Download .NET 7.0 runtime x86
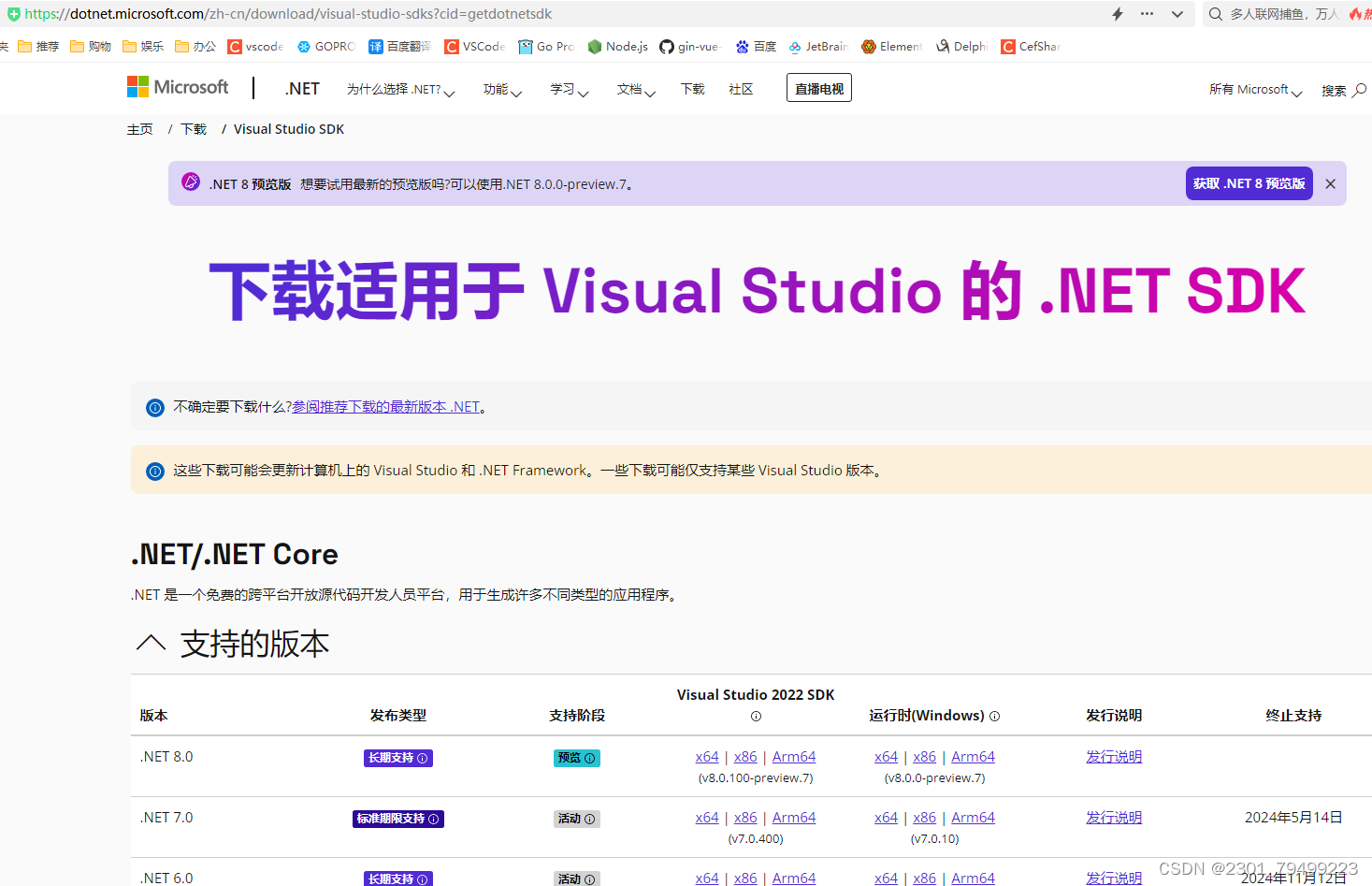 [x=924, y=818]
